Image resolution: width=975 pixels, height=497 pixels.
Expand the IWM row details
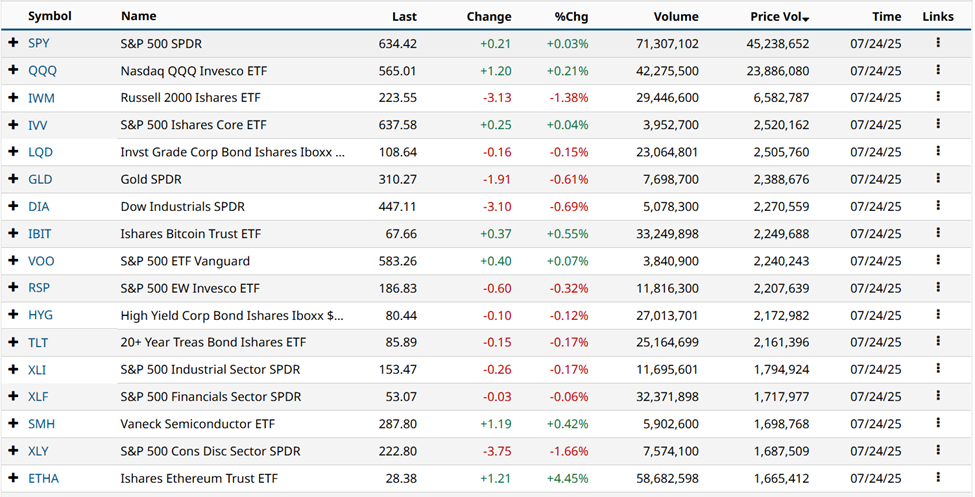[x=13, y=98]
